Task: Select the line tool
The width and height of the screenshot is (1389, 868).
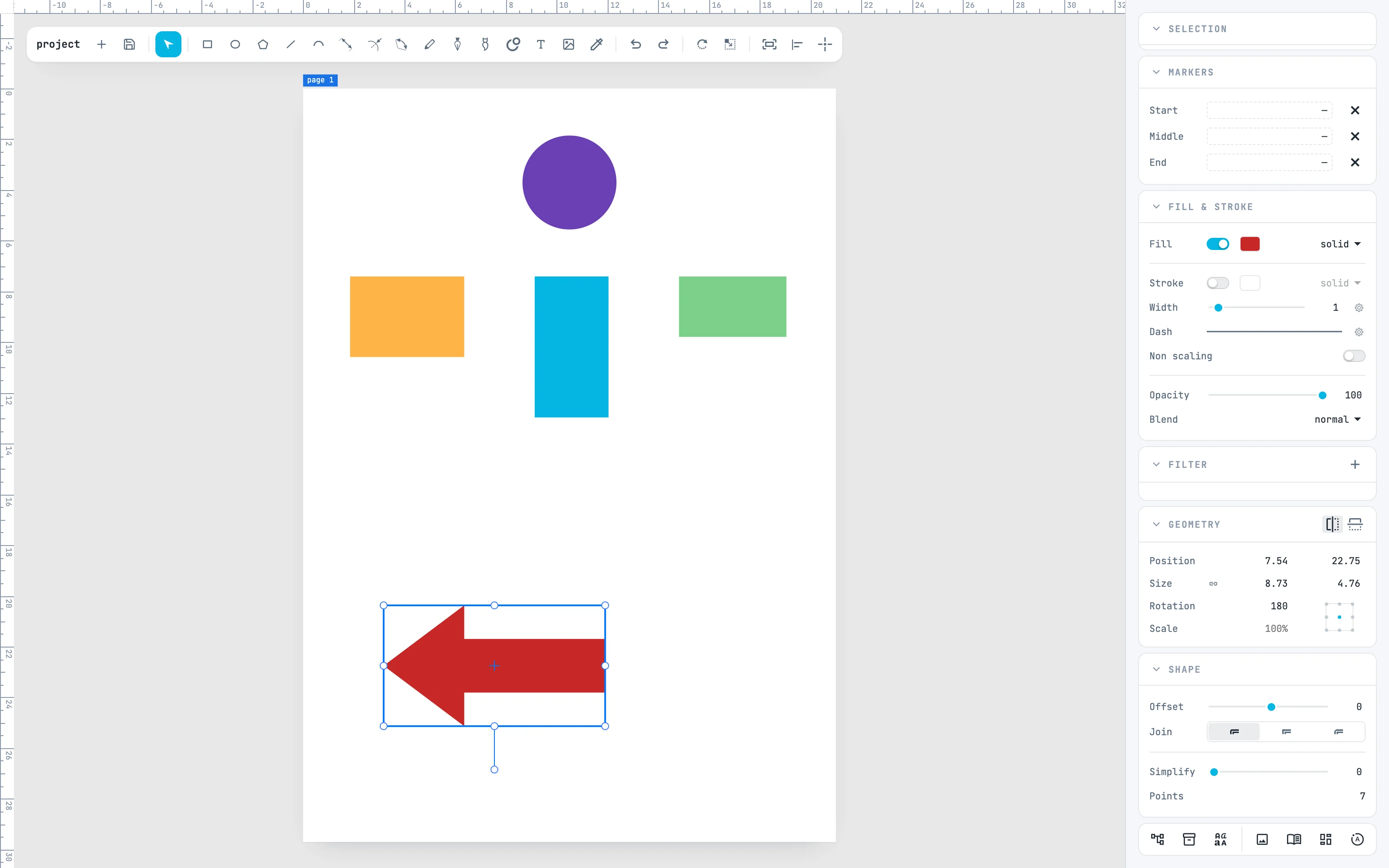Action: [x=290, y=44]
